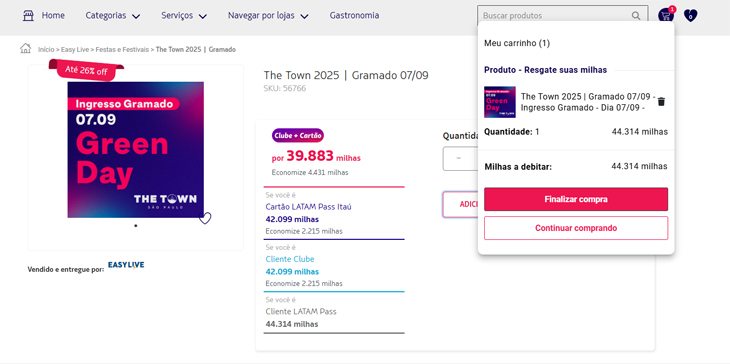Image resolution: width=730 pixels, height=364 pixels.
Task: Click the EasyLive seller logo
Action: pos(126,265)
